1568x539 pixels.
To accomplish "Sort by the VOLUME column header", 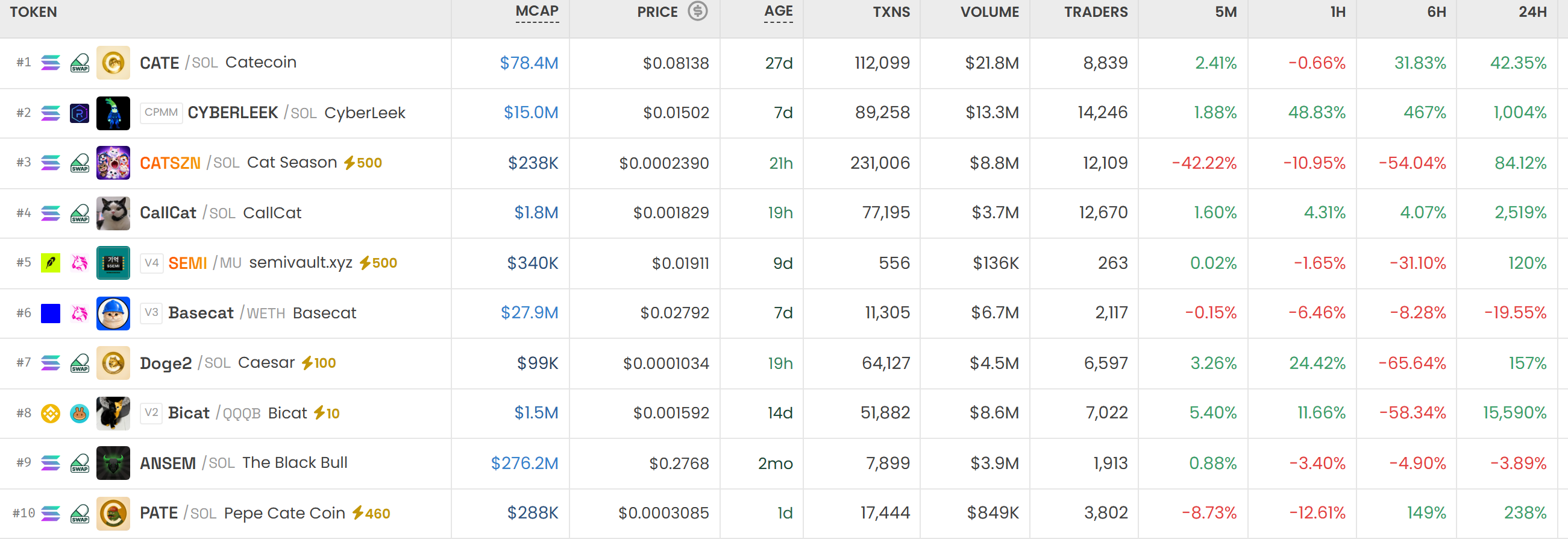I will (989, 11).
